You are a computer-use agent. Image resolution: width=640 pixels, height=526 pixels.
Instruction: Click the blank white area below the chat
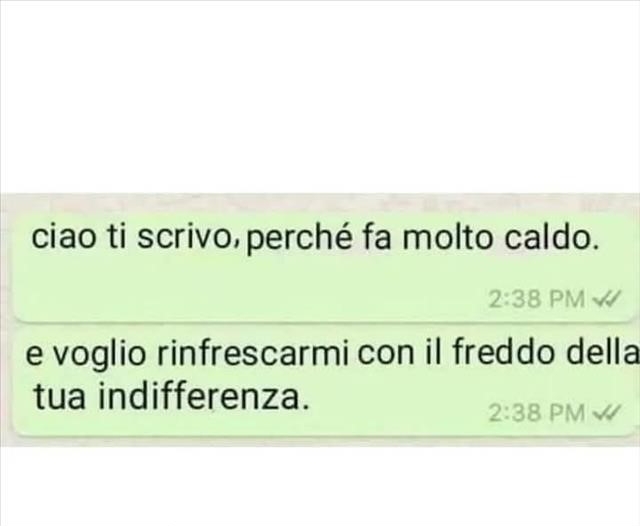click(x=320, y=486)
